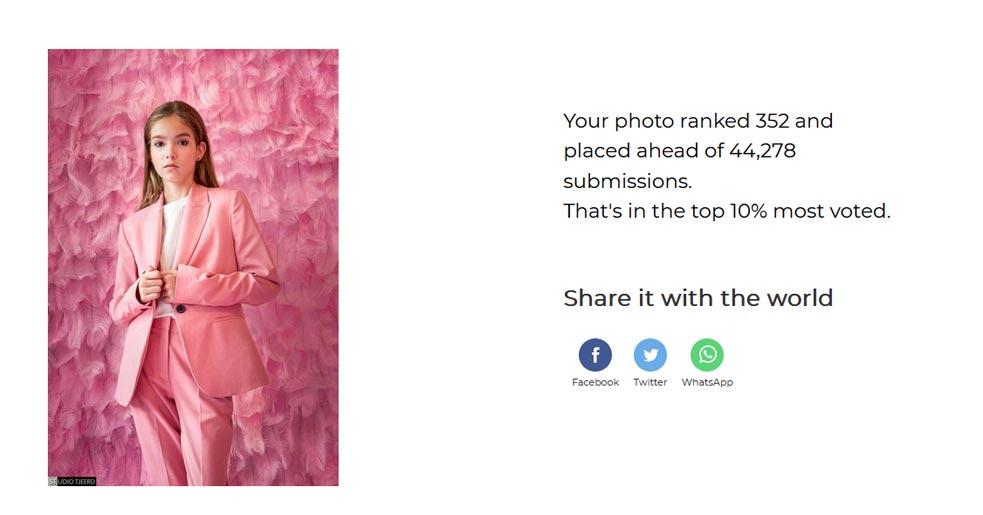Click the STUDIO TJEERD watermark on photo
This screenshot has height=515, width=983.
click(72, 481)
